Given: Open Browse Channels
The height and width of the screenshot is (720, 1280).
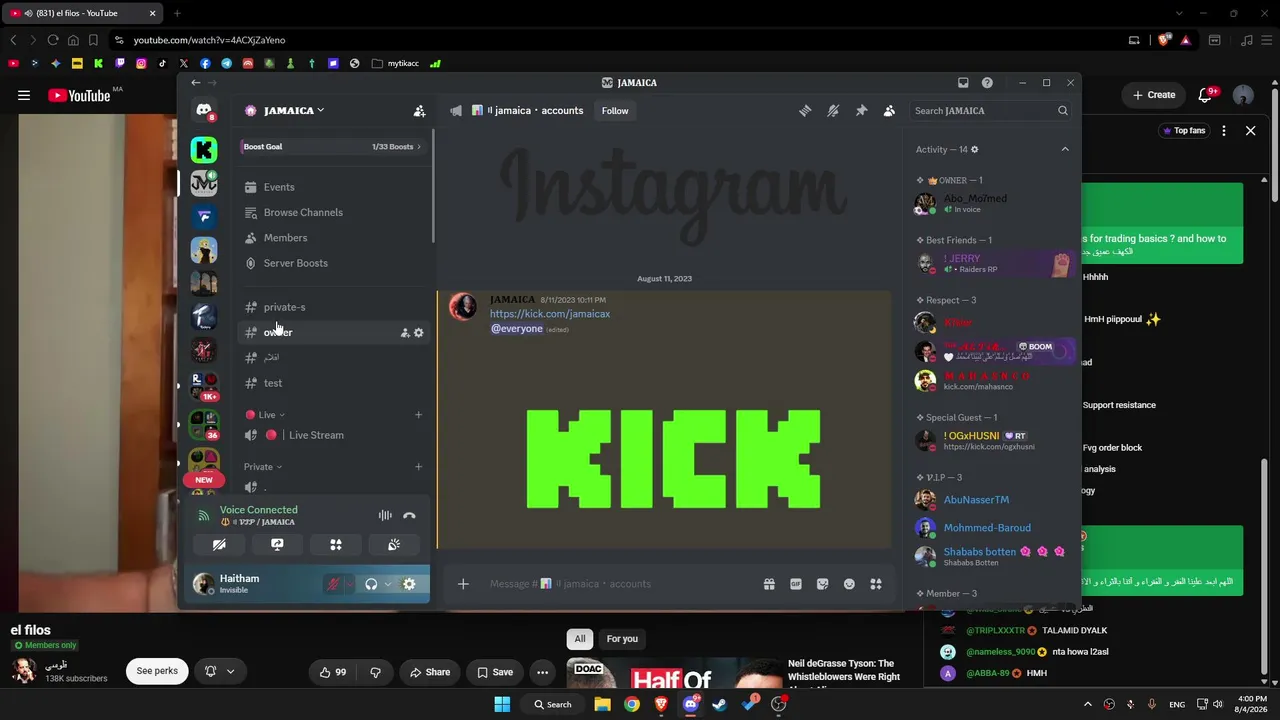Looking at the screenshot, I should point(335,213).
